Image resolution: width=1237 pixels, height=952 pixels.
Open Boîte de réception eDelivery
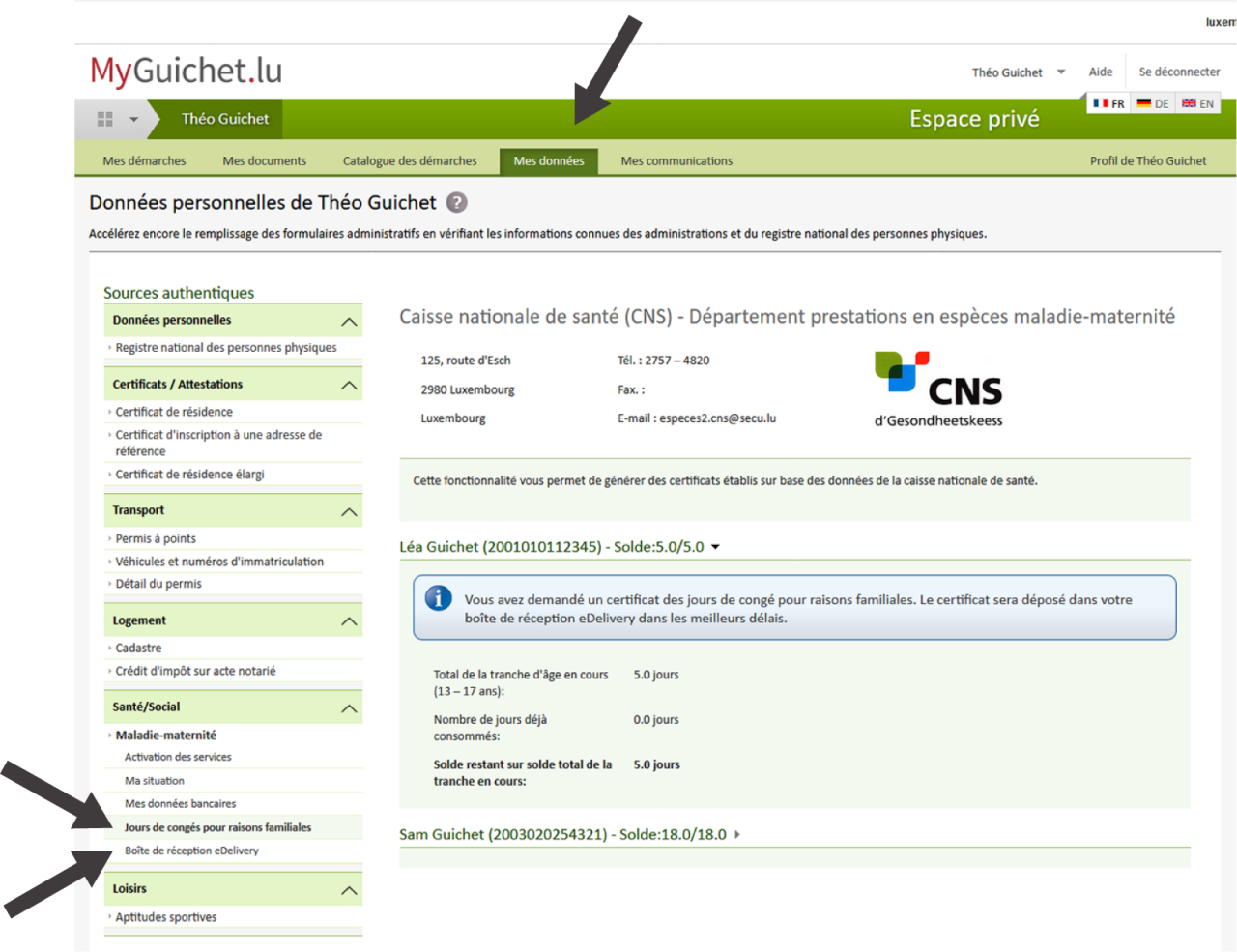click(191, 851)
